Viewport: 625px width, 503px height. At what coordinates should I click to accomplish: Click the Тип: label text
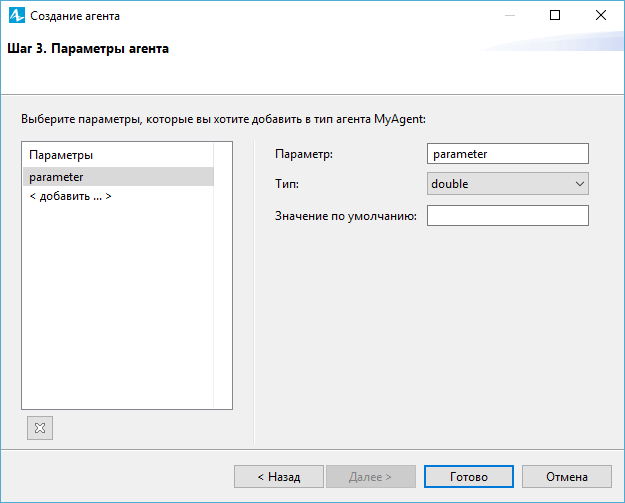[287, 184]
